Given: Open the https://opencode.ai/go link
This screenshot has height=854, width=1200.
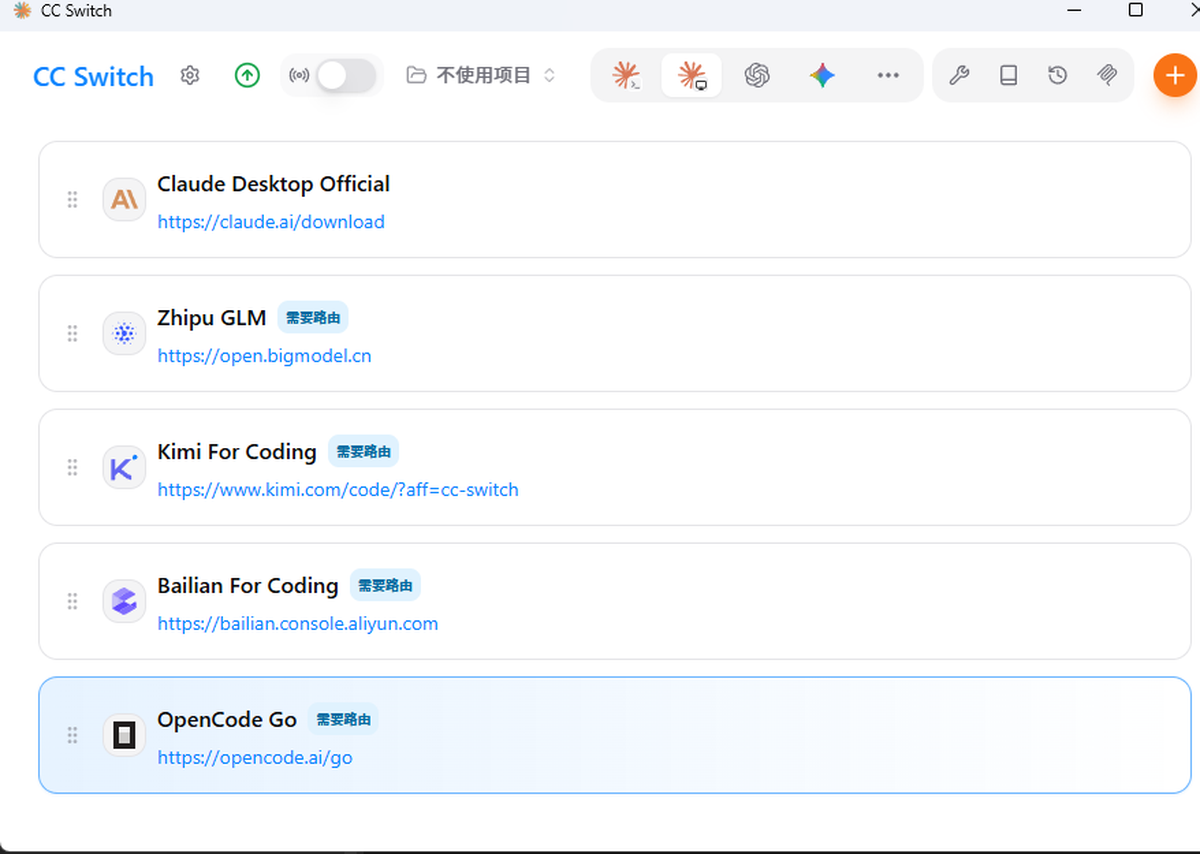Looking at the screenshot, I should (x=255, y=758).
